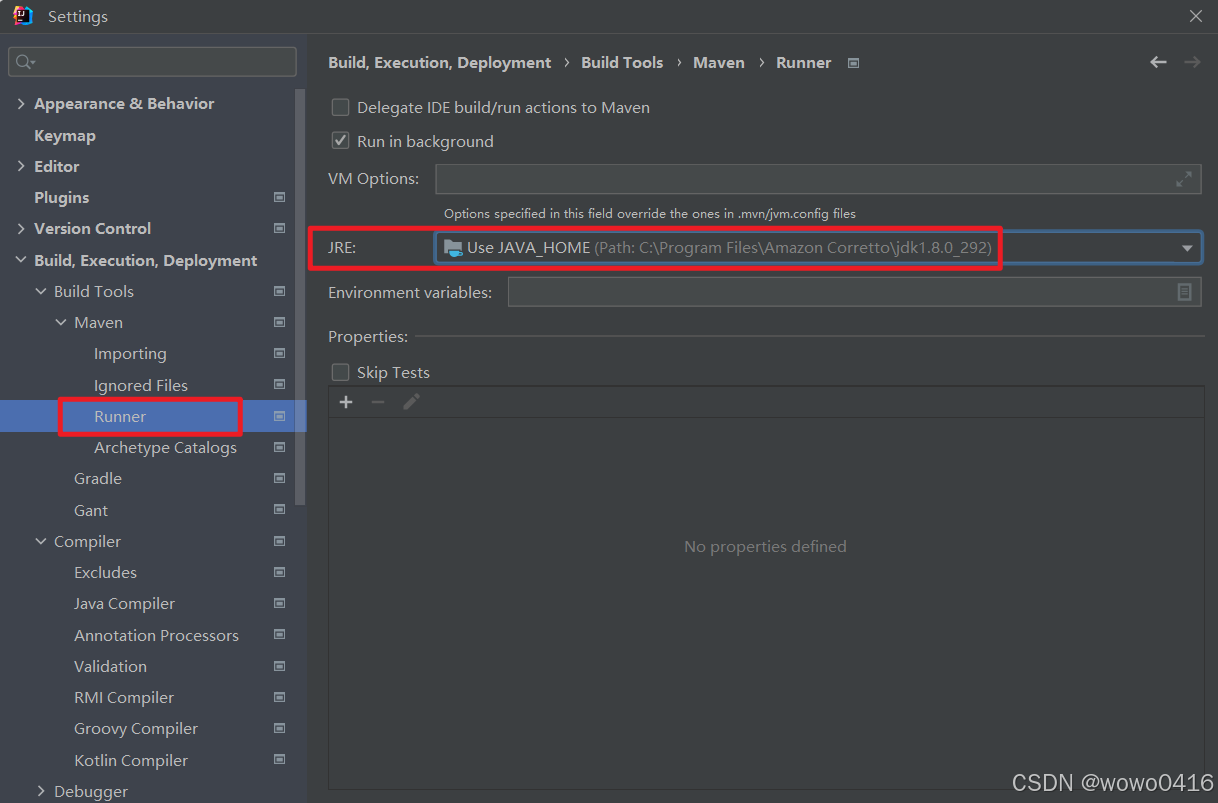Screen dimensions: 1218x803
Task: Select Runner under Maven
Action: pos(120,417)
